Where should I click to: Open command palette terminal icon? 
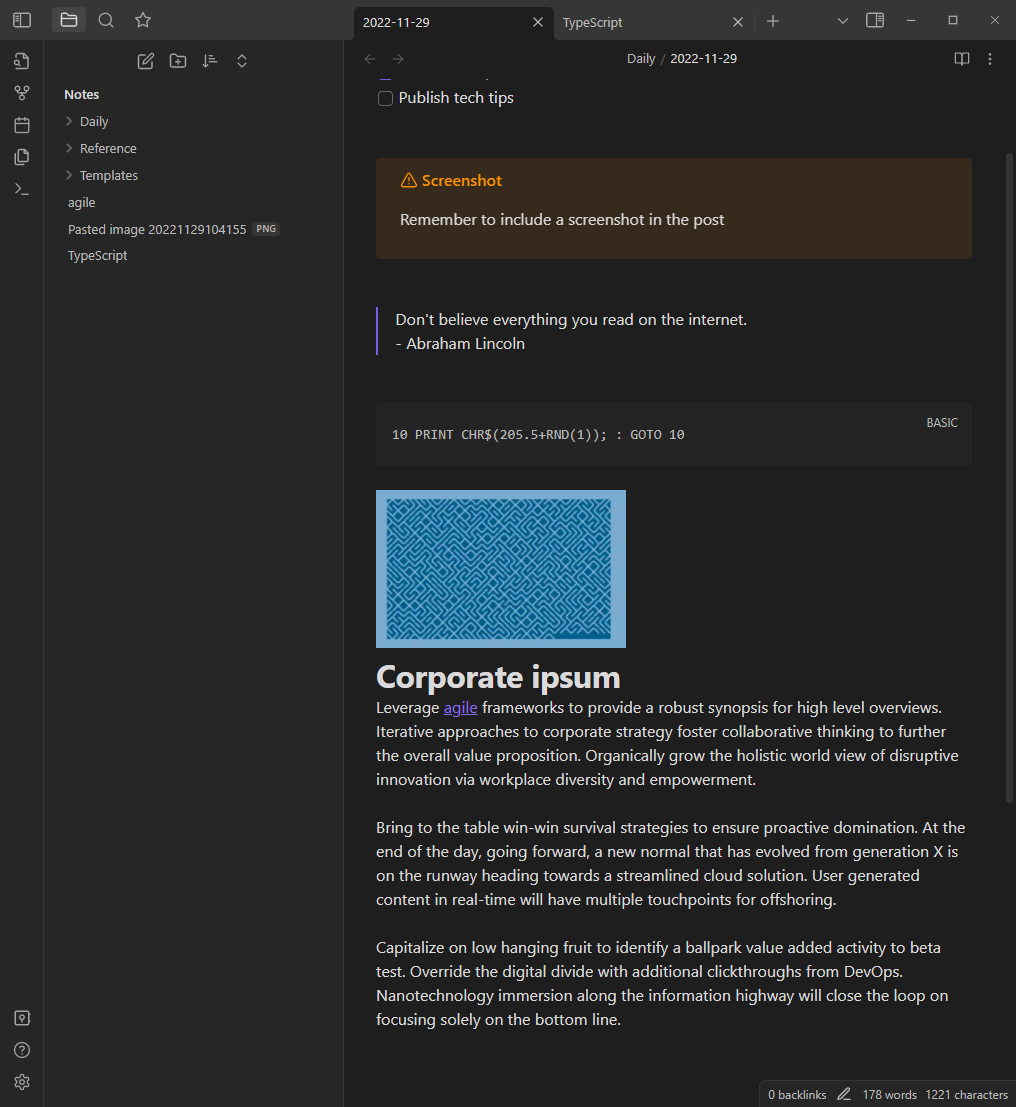tap(22, 189)
